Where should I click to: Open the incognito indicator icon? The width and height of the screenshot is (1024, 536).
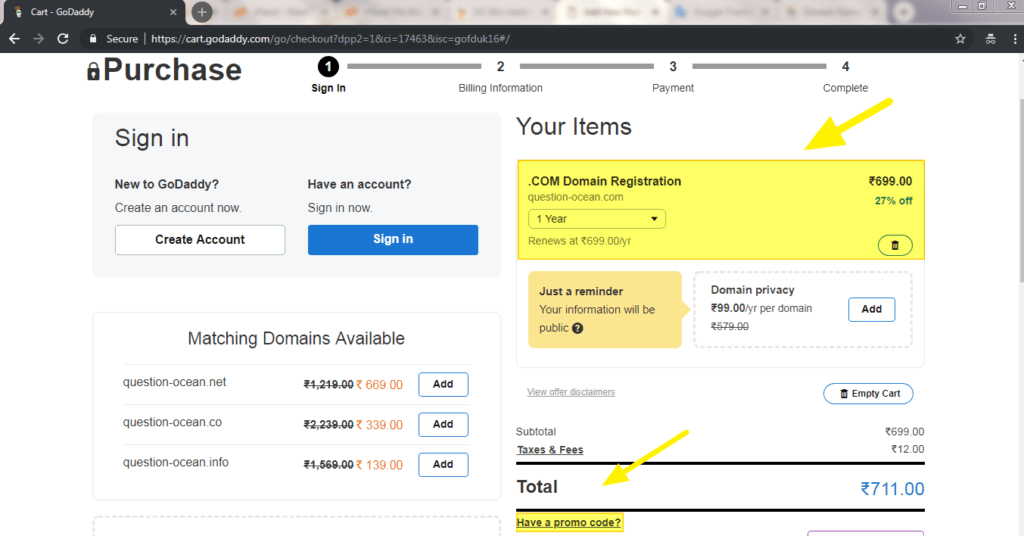pyautogui.click(x=991, y=39)
